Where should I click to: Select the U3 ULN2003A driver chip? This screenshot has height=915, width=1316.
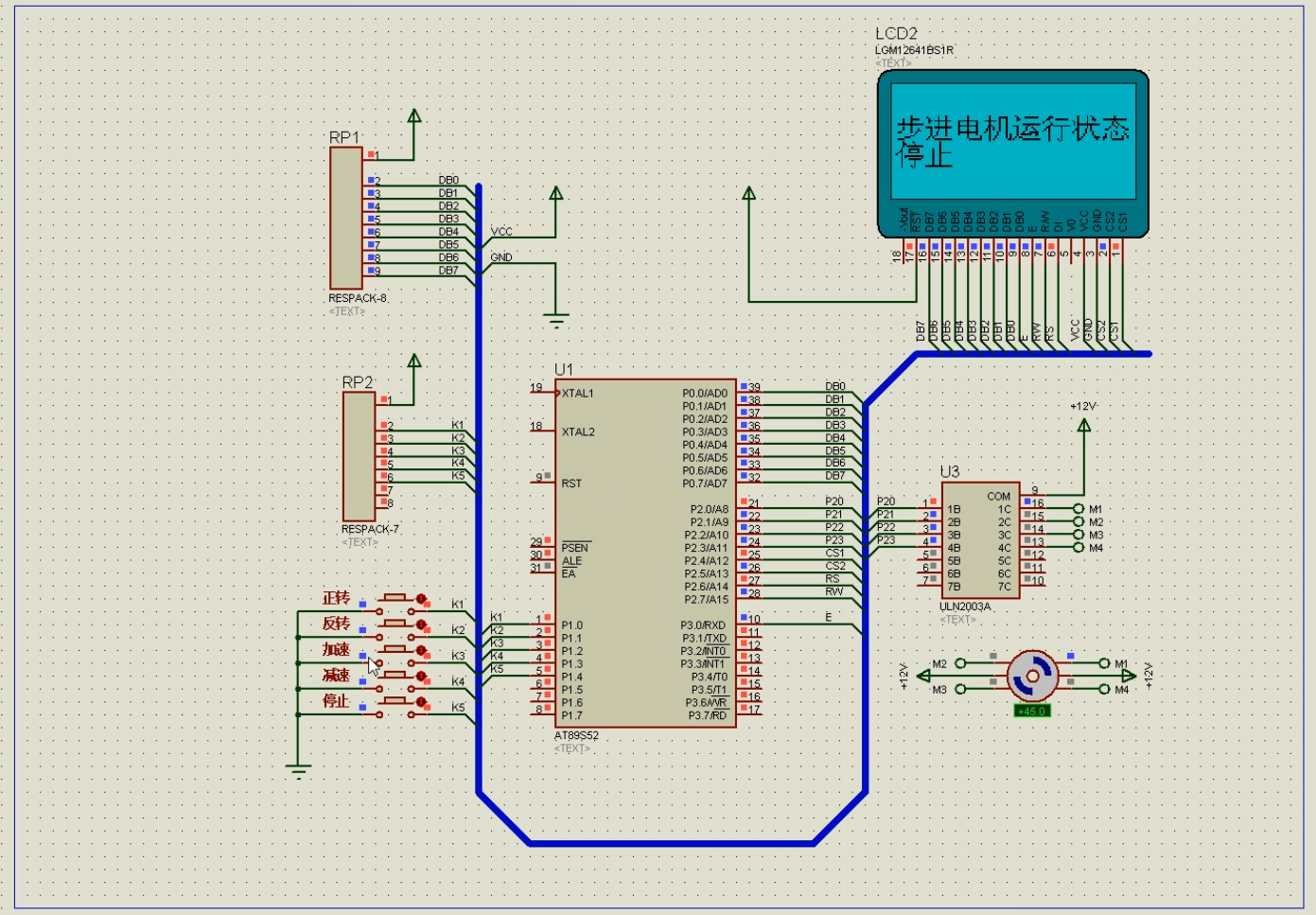(980, 539)
